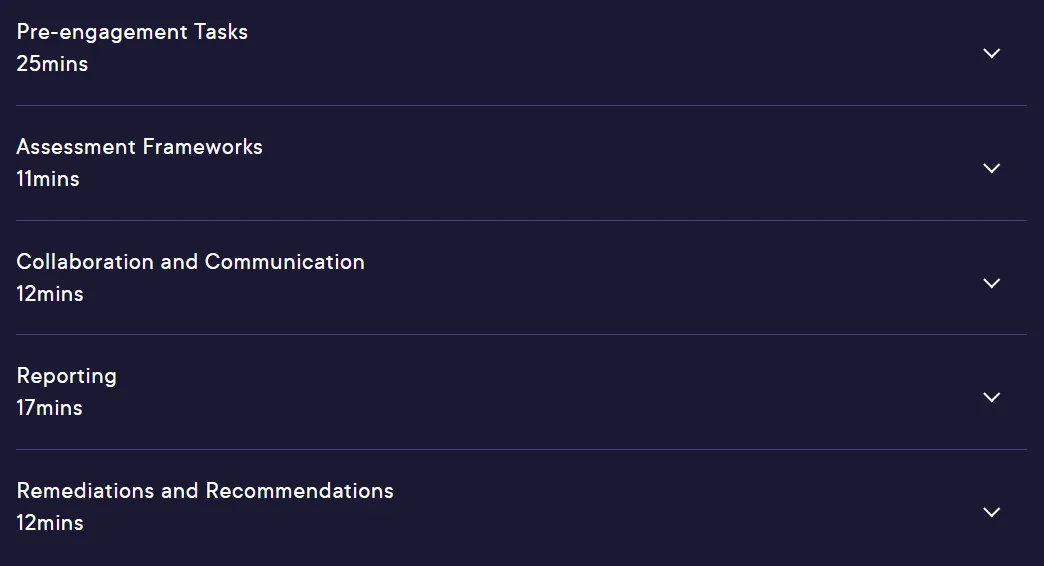This screenshot has width=1044, height=566.
Task: Click 12mins under Collaboration and Communication
Action: pos(50,294)
